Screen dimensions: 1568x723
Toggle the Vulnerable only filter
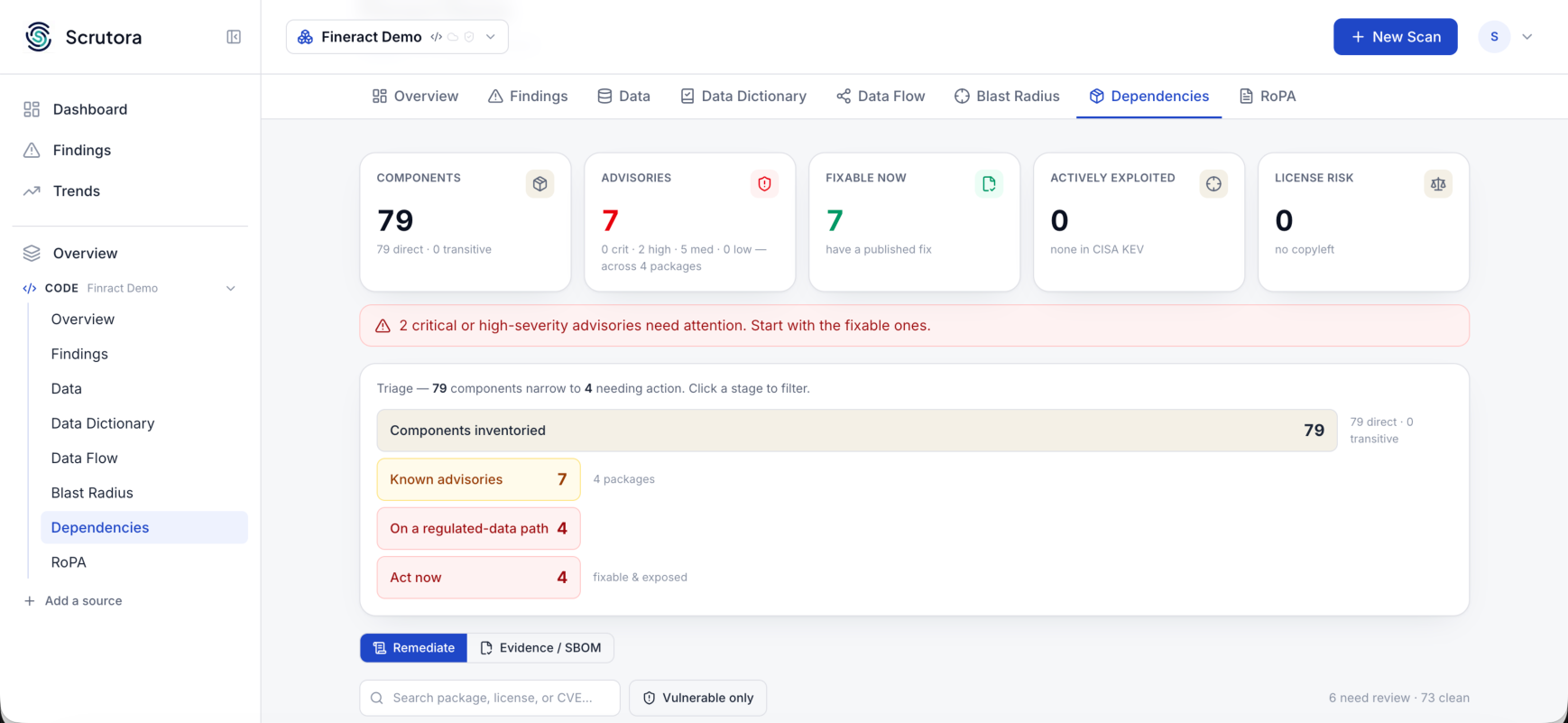[x=698, y=698]
